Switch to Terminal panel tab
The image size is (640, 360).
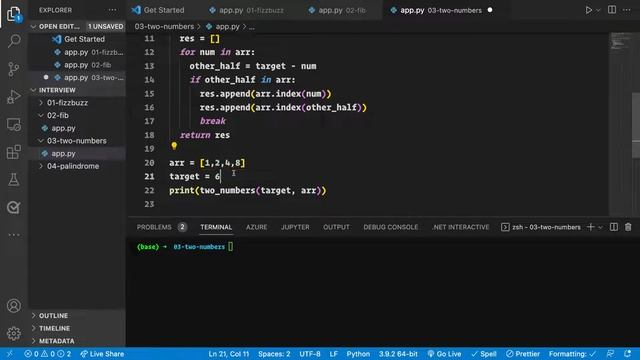tap(216, 227)
